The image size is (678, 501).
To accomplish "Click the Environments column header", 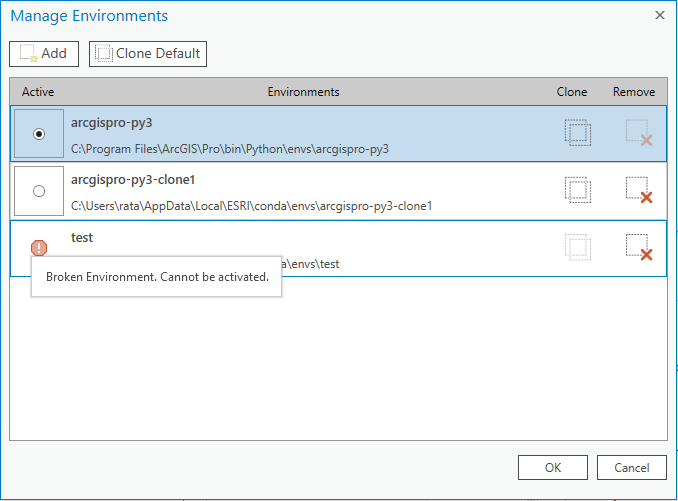I will coord(303,92).
